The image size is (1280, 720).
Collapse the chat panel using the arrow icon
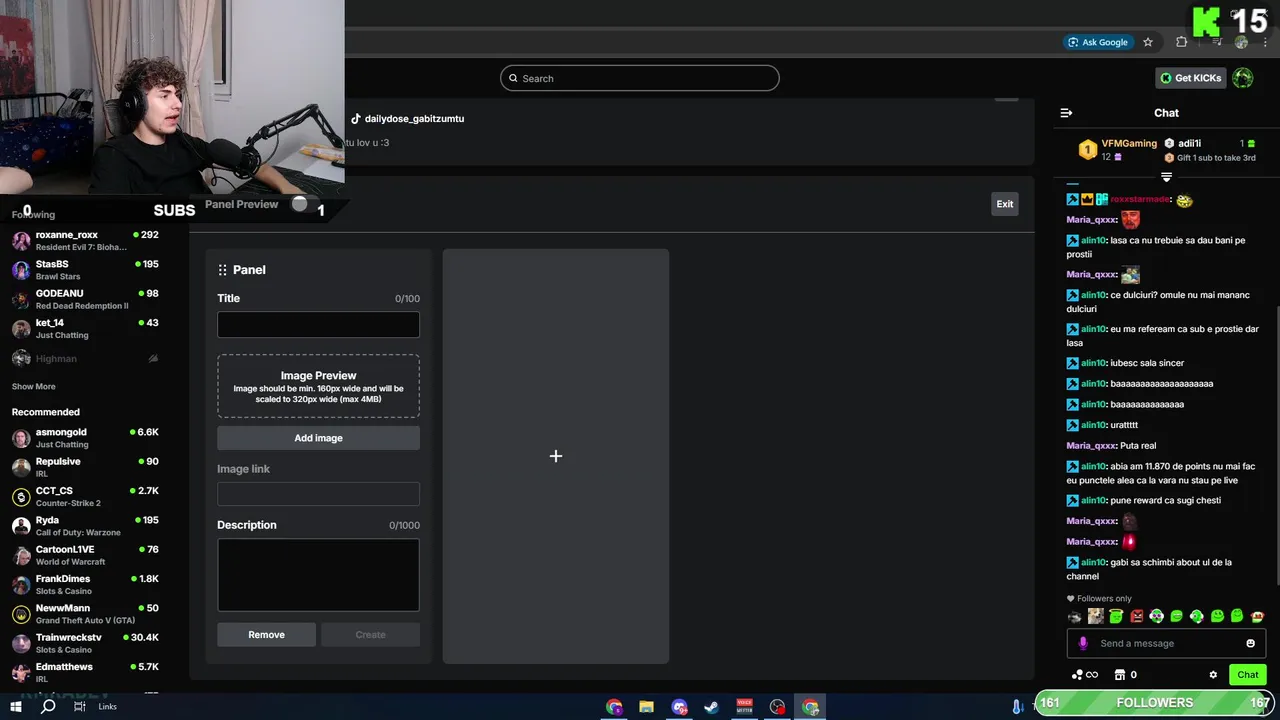point(1066,113)
